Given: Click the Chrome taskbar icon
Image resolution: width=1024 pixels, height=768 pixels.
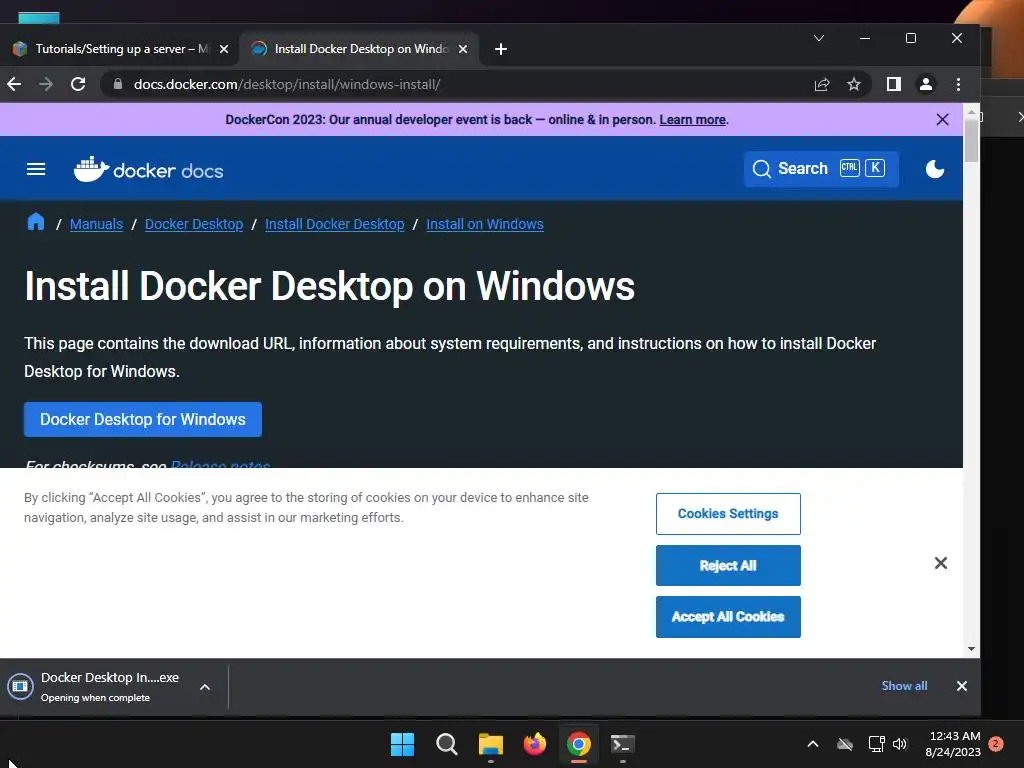Looking at the screenshot, I should tap(579, 744).
